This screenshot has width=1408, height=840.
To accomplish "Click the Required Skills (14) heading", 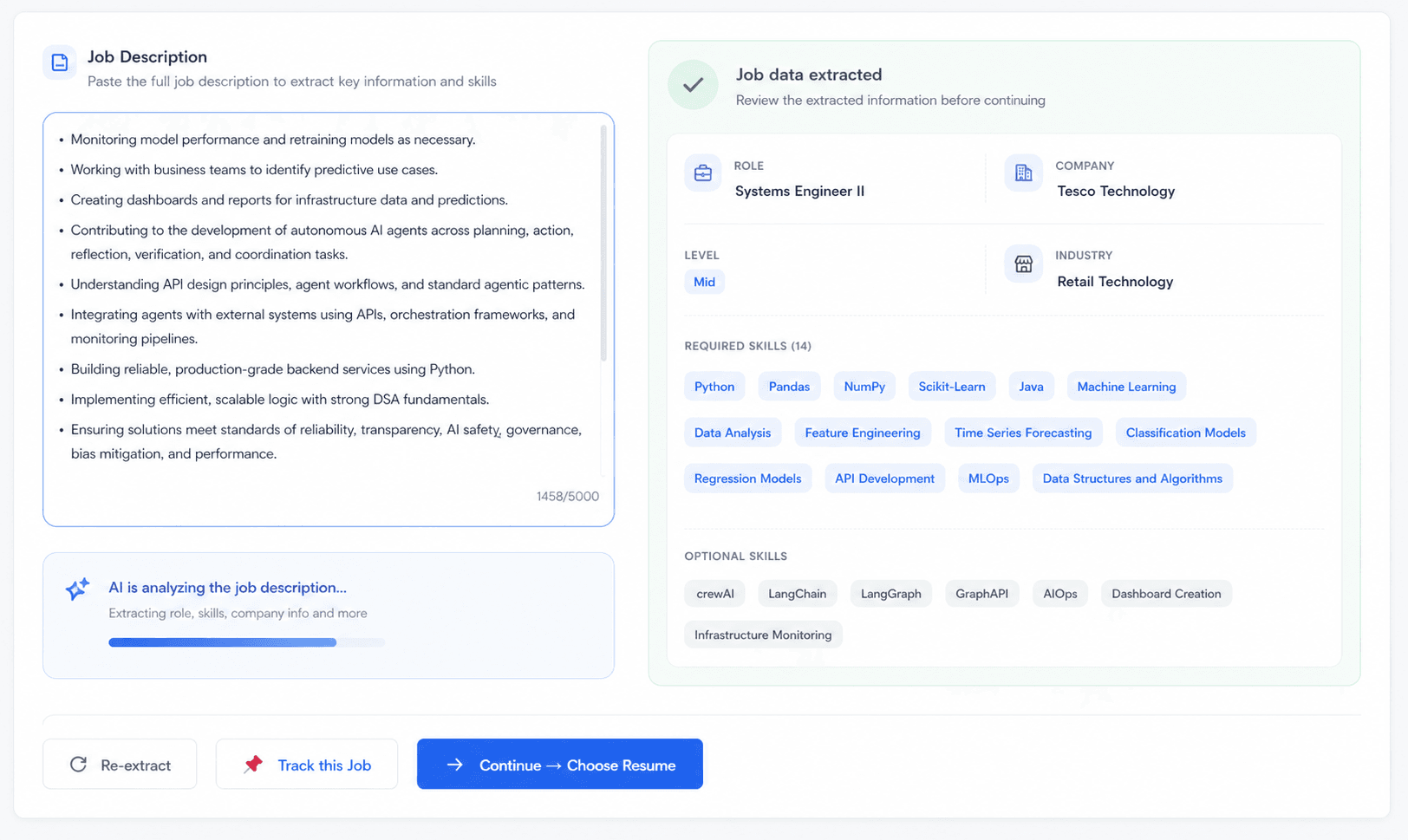I will pos(747,346).
